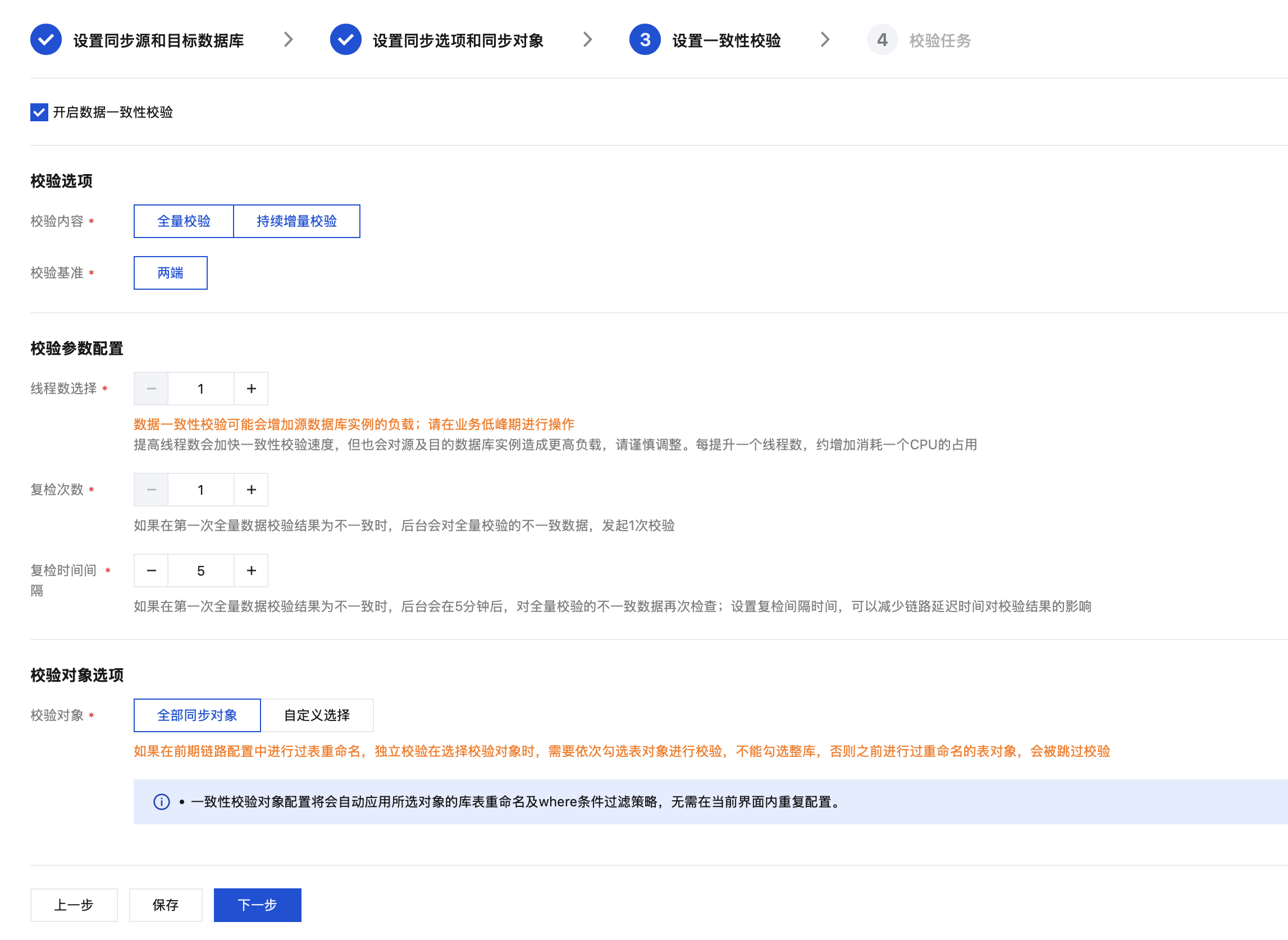Click step 4 校验任务 number circle
The width and height of the screenshot is (1288, 940).
pyautogui.click(x=882, y=40)
